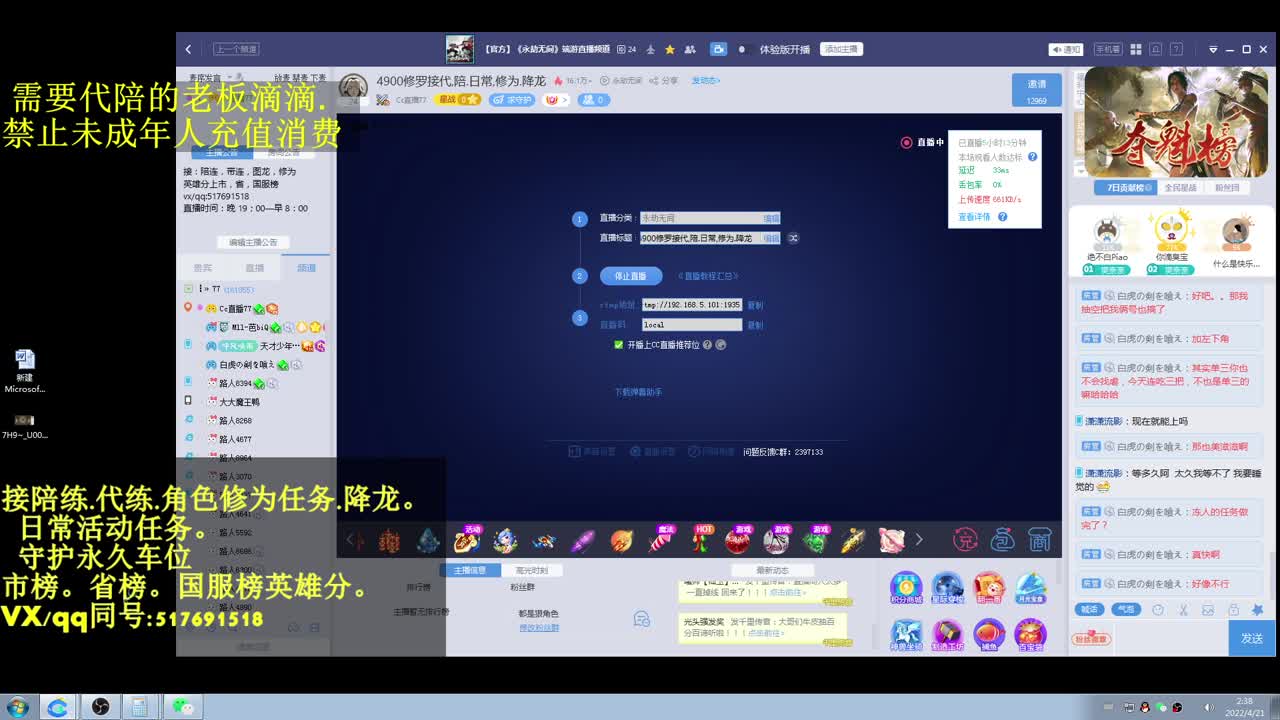Open the 直播教程汇总 link
1280x720 pixels.
708,276
